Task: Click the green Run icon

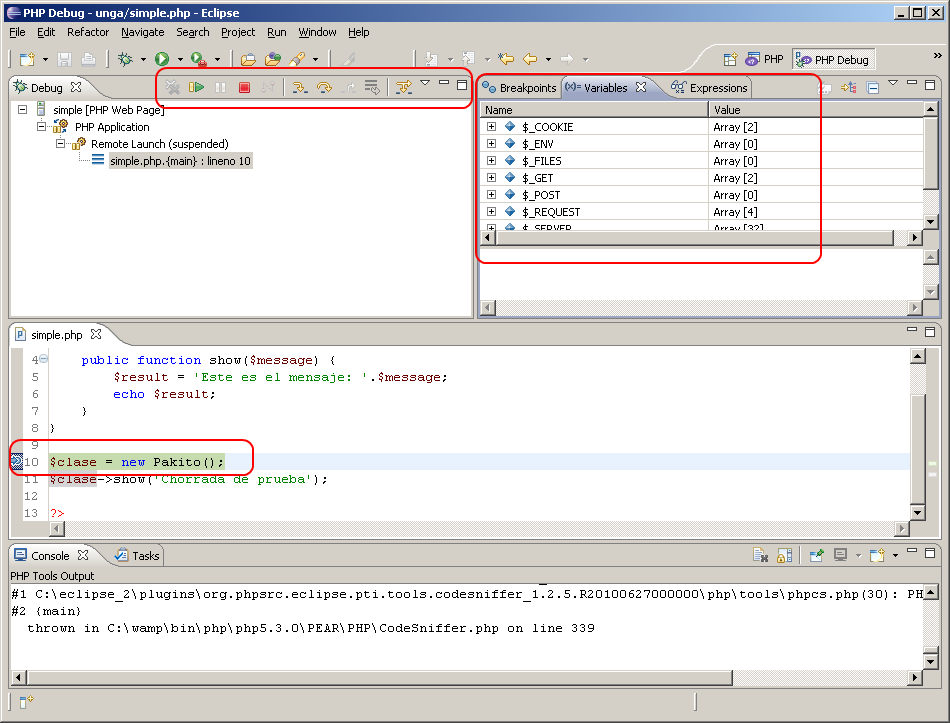Action: [x=162, y=59]
